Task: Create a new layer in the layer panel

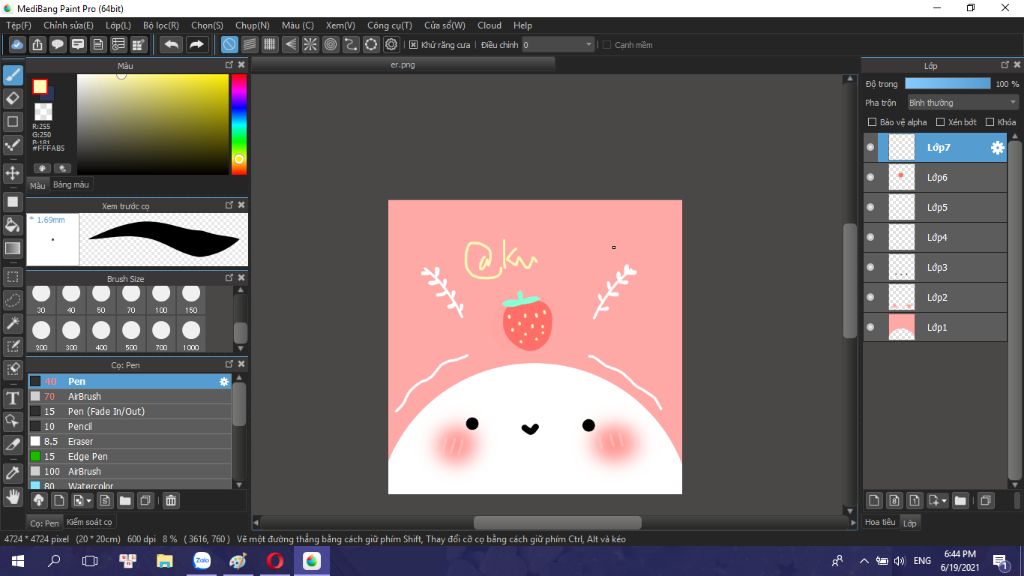Action: [x=874, y=501]
